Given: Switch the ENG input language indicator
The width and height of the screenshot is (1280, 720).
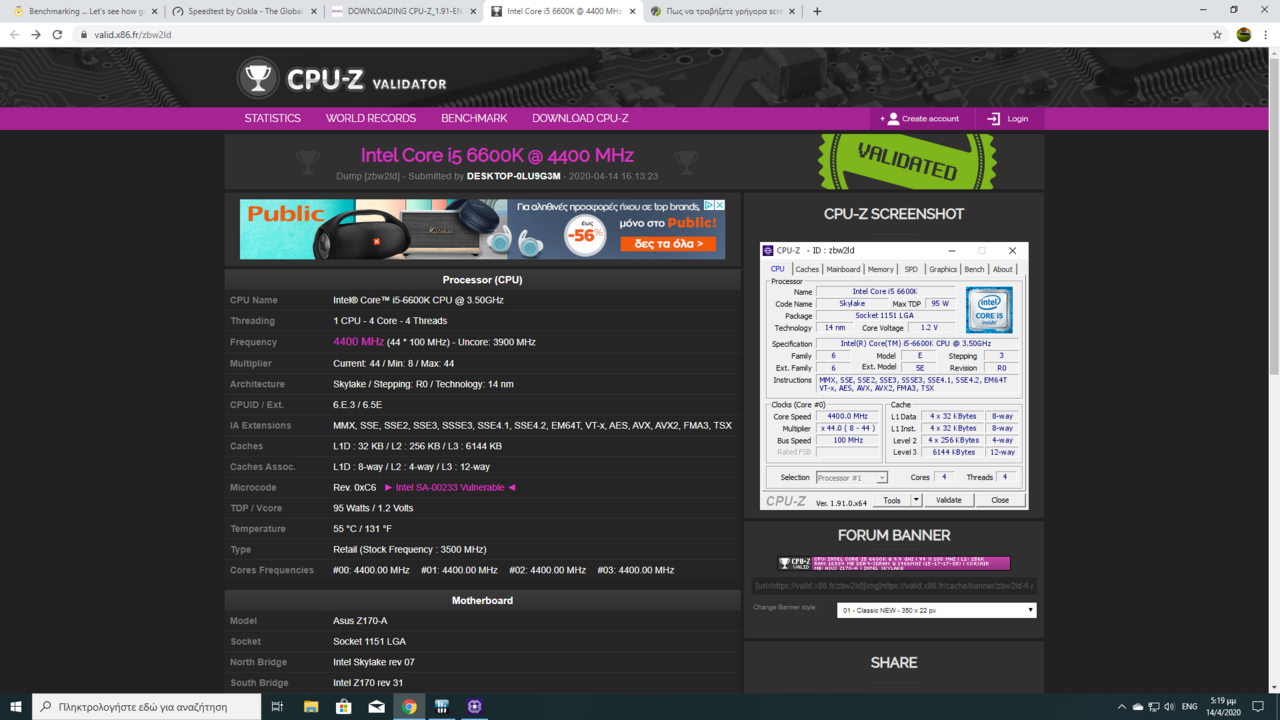Looking at the screenshot, I should tap(1191, 706).
